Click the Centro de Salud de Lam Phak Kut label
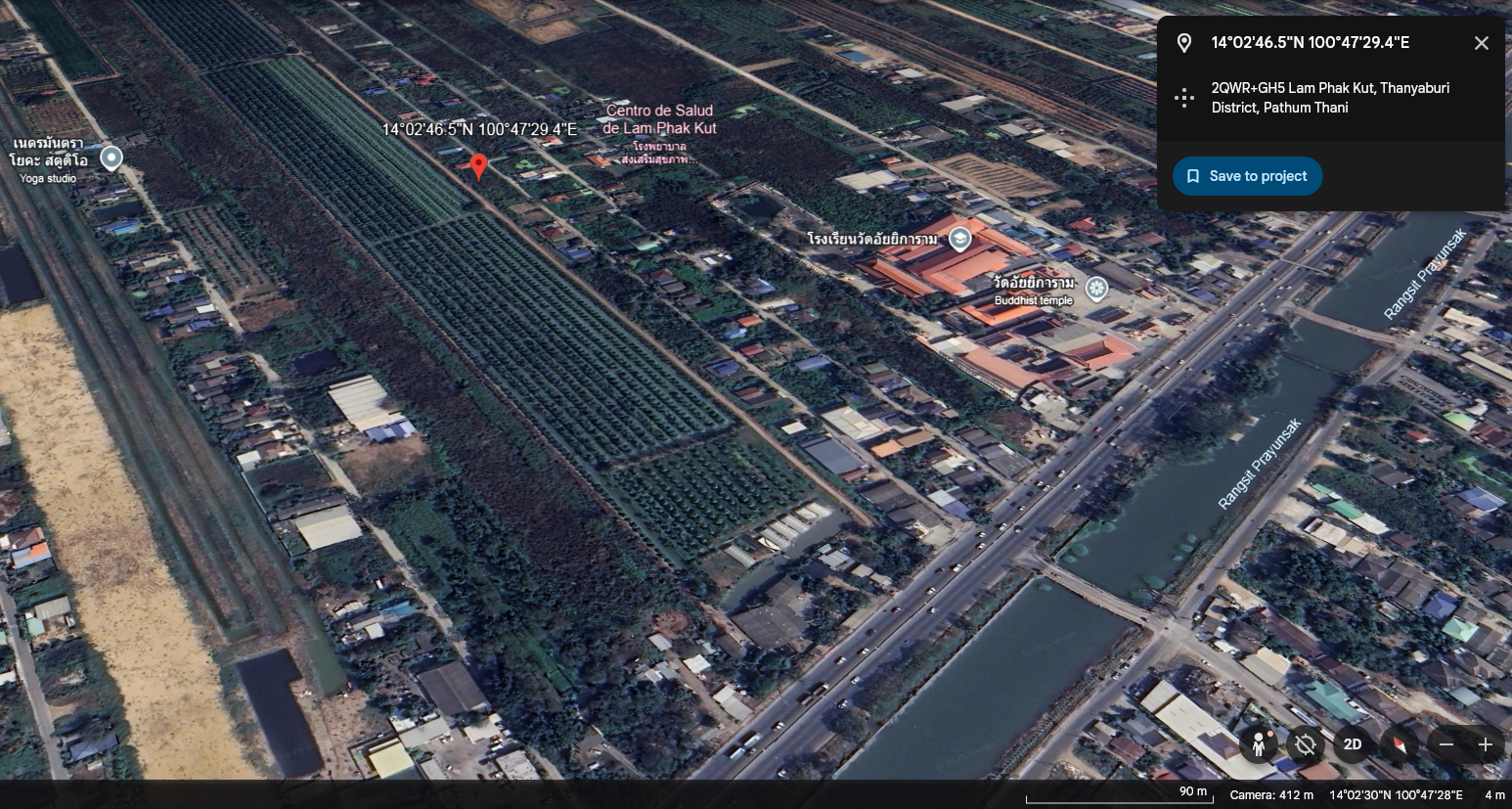 point(659,119)
